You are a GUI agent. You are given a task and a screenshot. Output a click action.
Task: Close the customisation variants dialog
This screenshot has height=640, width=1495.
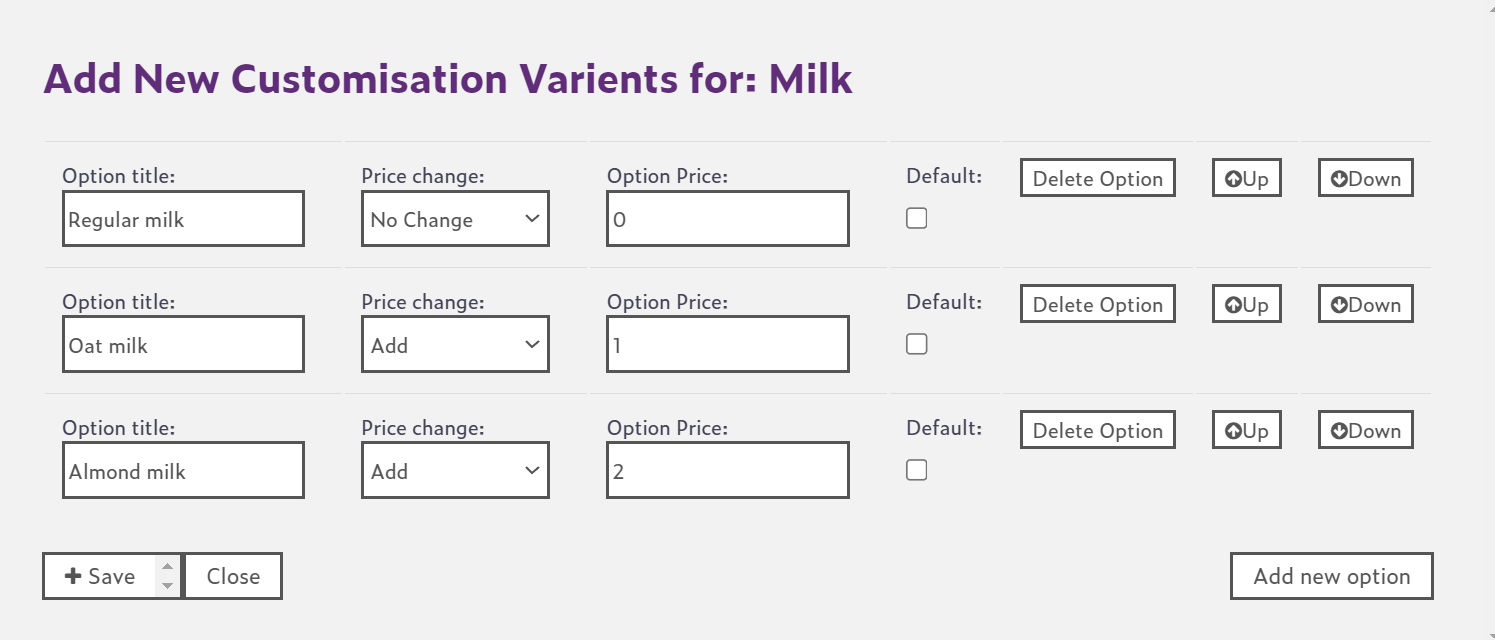coord(233,576)
